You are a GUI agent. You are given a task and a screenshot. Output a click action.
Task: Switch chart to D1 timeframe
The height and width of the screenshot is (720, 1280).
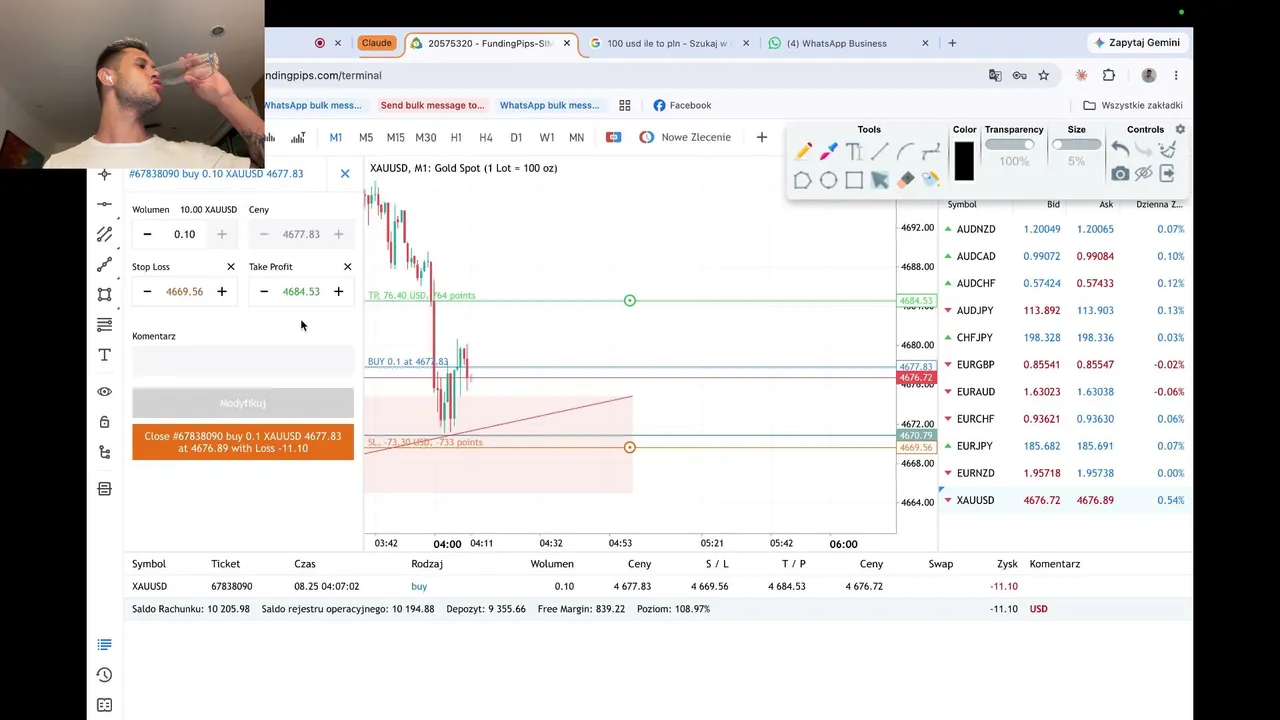pyautogui.click(x=516, y=137)
